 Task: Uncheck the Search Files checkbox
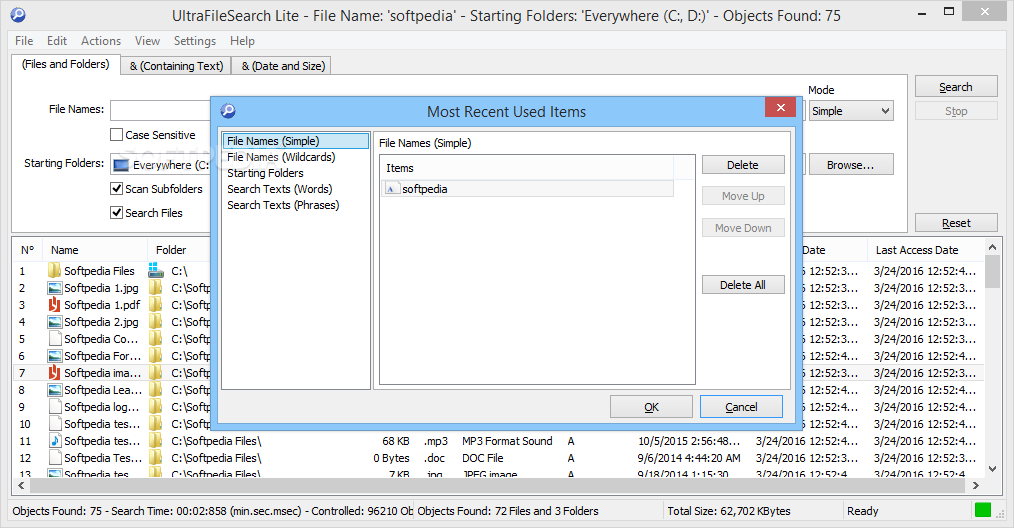tap(116, 212)
